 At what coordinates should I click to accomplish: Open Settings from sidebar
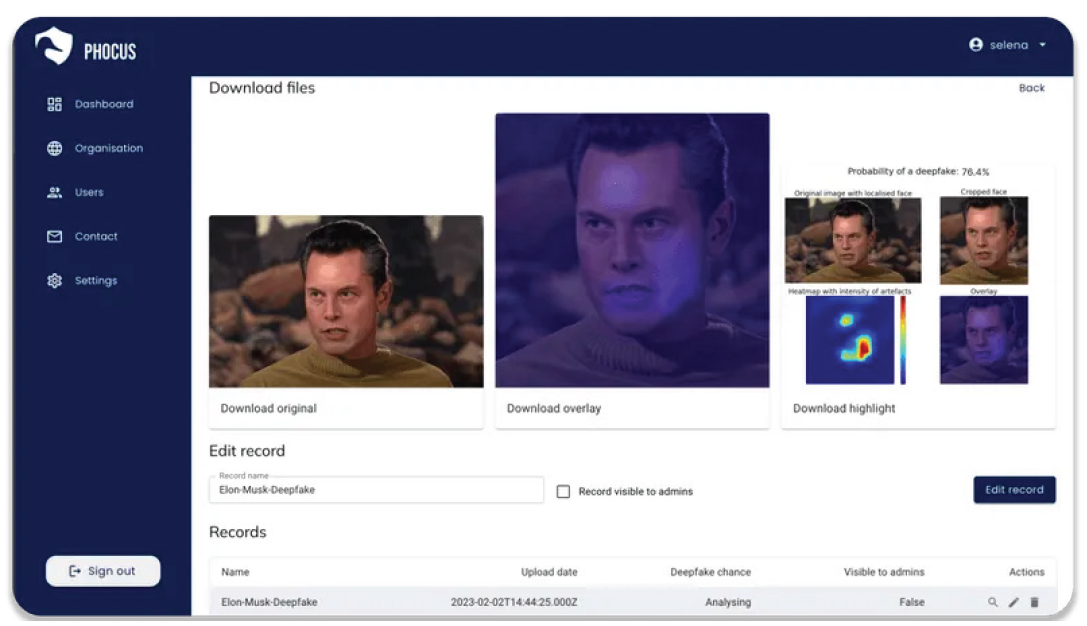96,281
